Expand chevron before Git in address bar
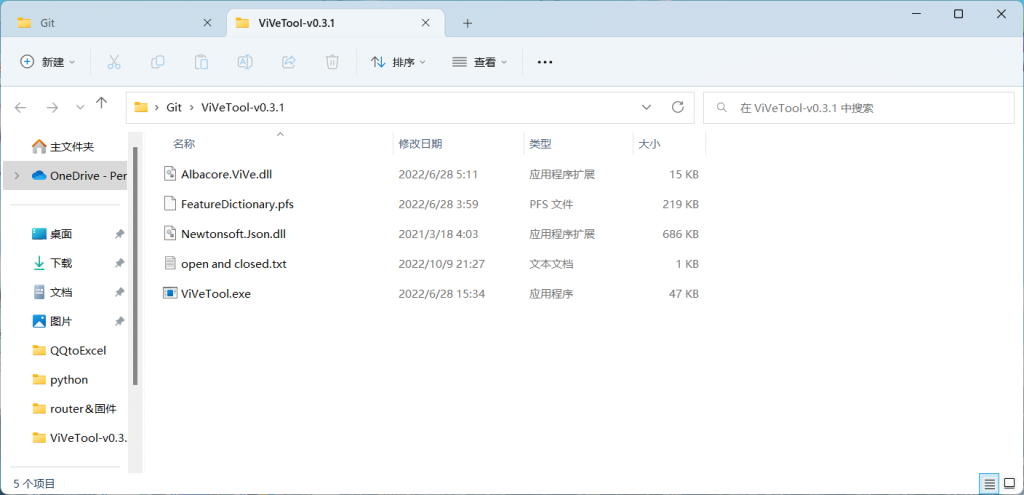Image resolution: width=1024 pixels, height=495 pixels. point(157,108)
